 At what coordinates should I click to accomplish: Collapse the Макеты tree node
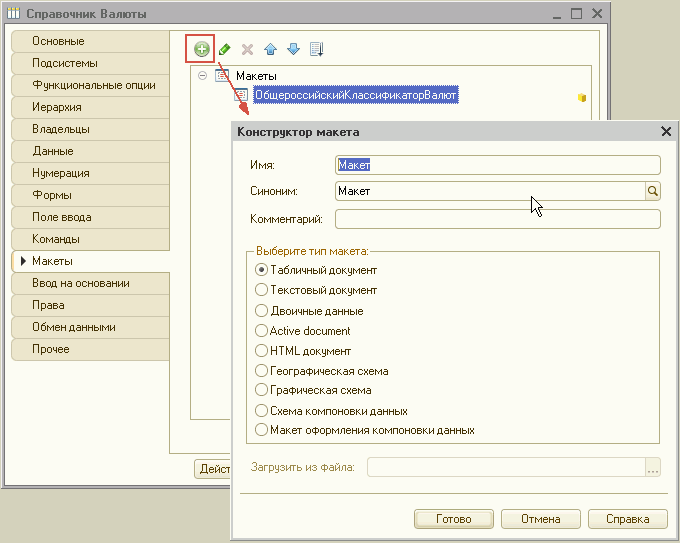202,75
